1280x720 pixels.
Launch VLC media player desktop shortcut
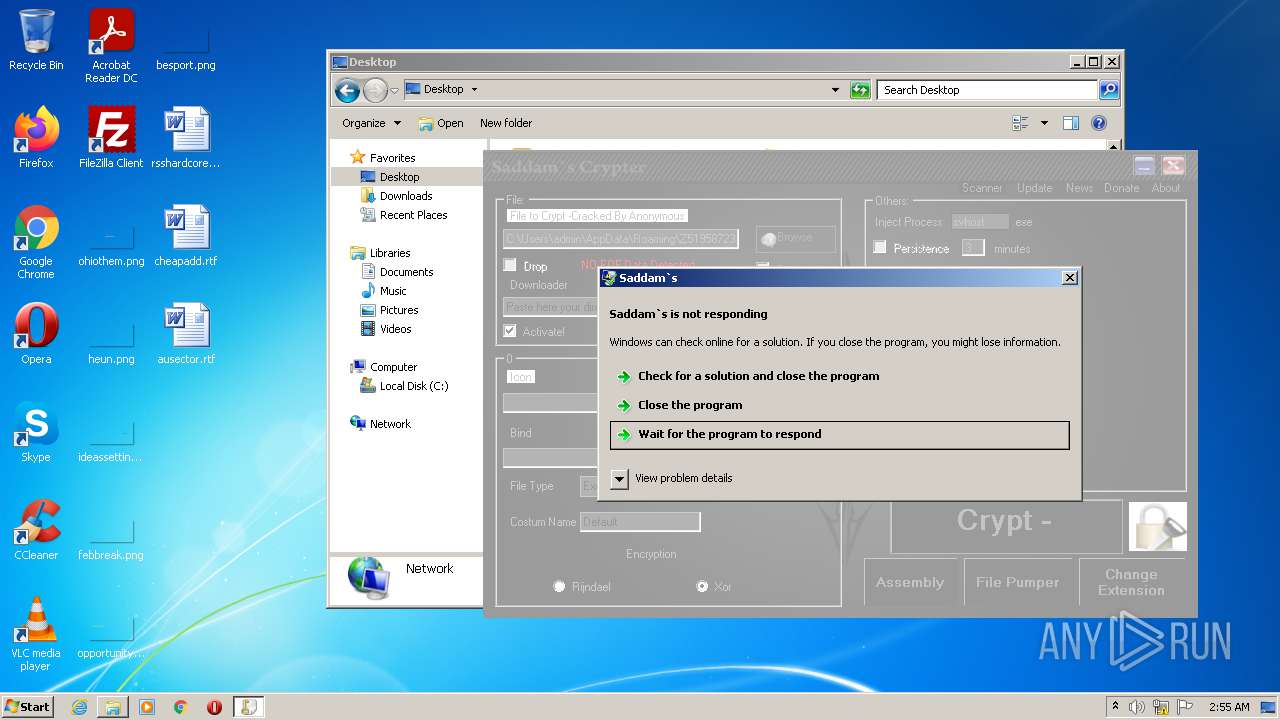point(36,634)
